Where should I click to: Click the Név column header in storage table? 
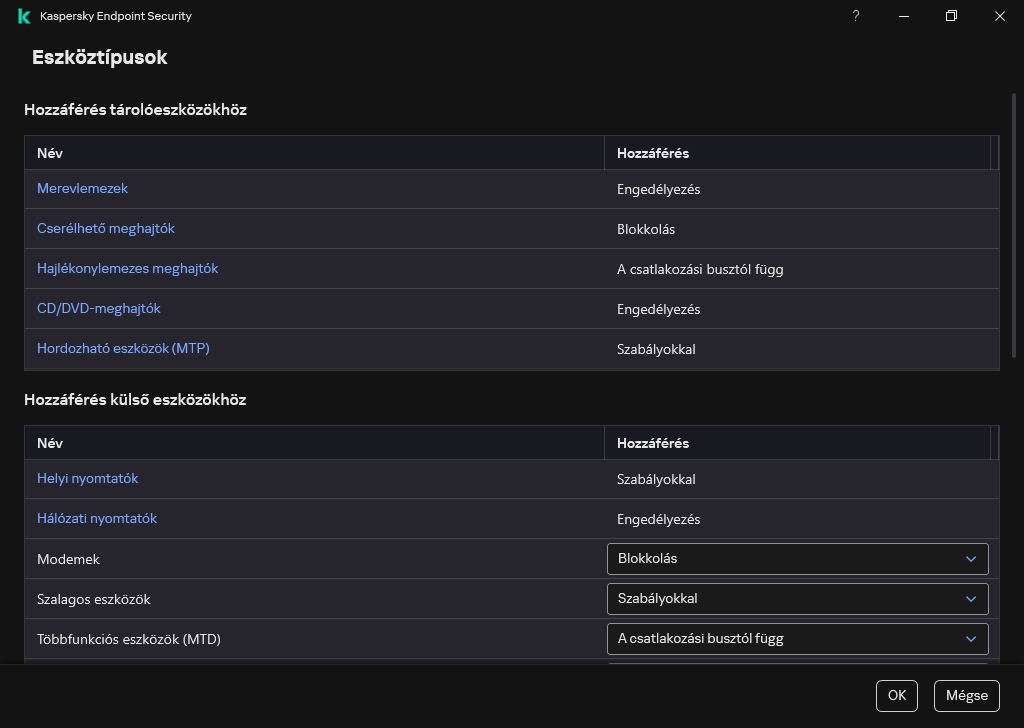(x=50, y=153)
